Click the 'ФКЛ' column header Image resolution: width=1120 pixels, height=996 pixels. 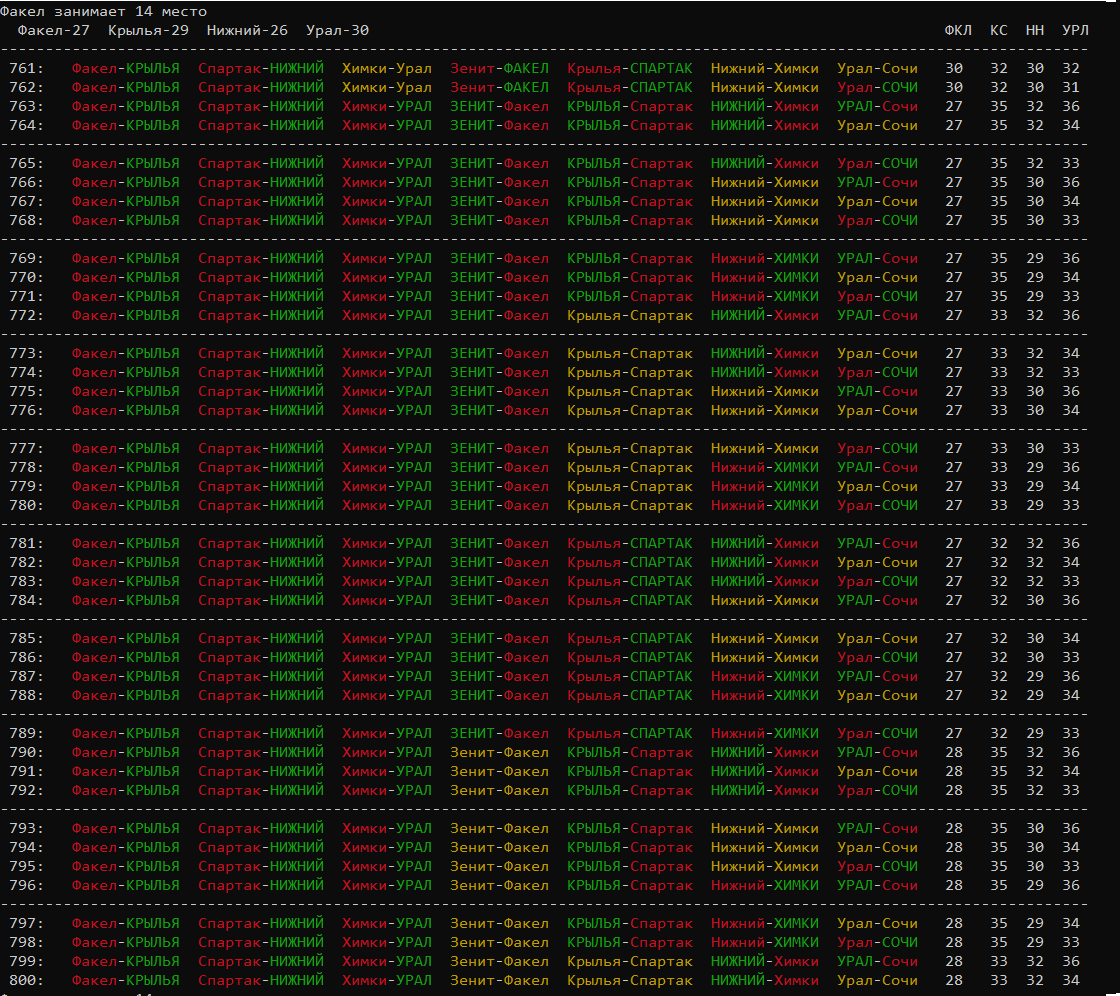(958, 31)
